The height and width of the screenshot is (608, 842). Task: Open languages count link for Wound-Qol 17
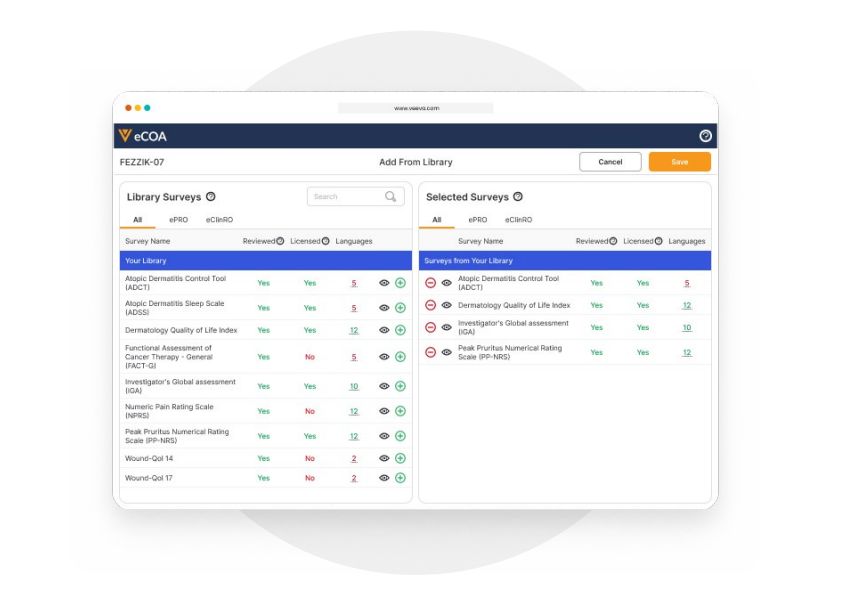[354, 478]
